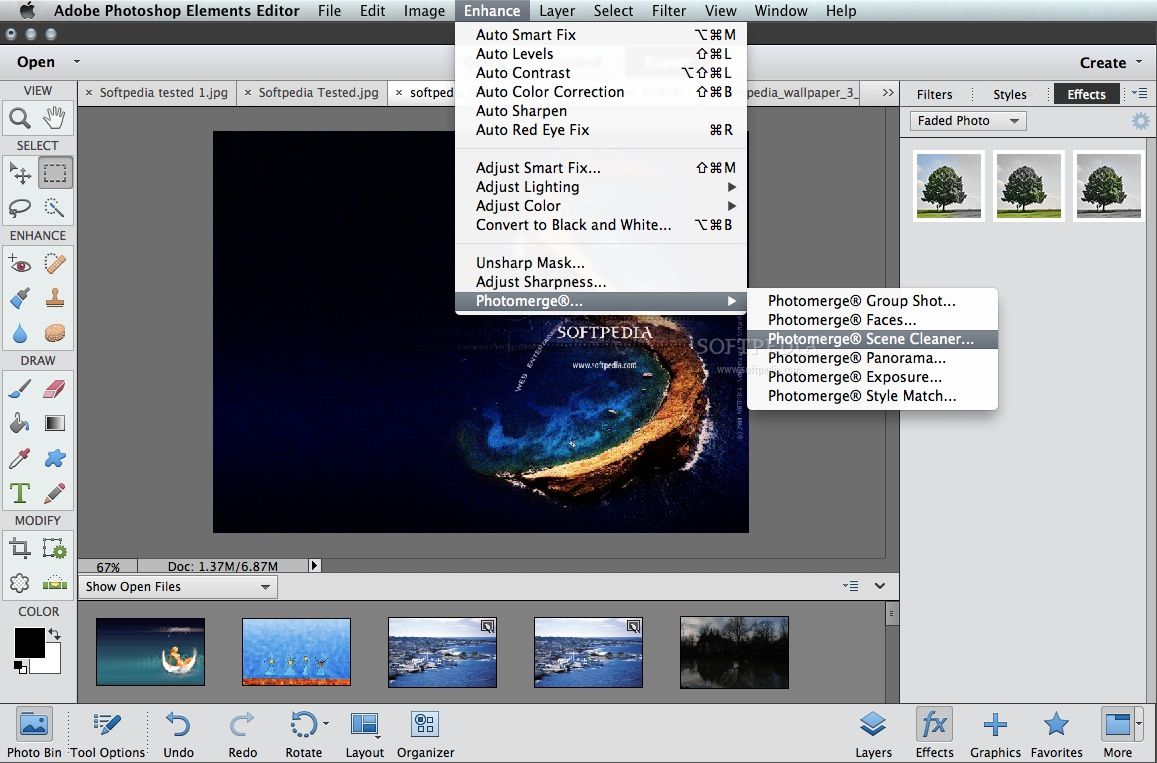
Task: Select the Clone Stamp tool
Action: pos(55,298)
